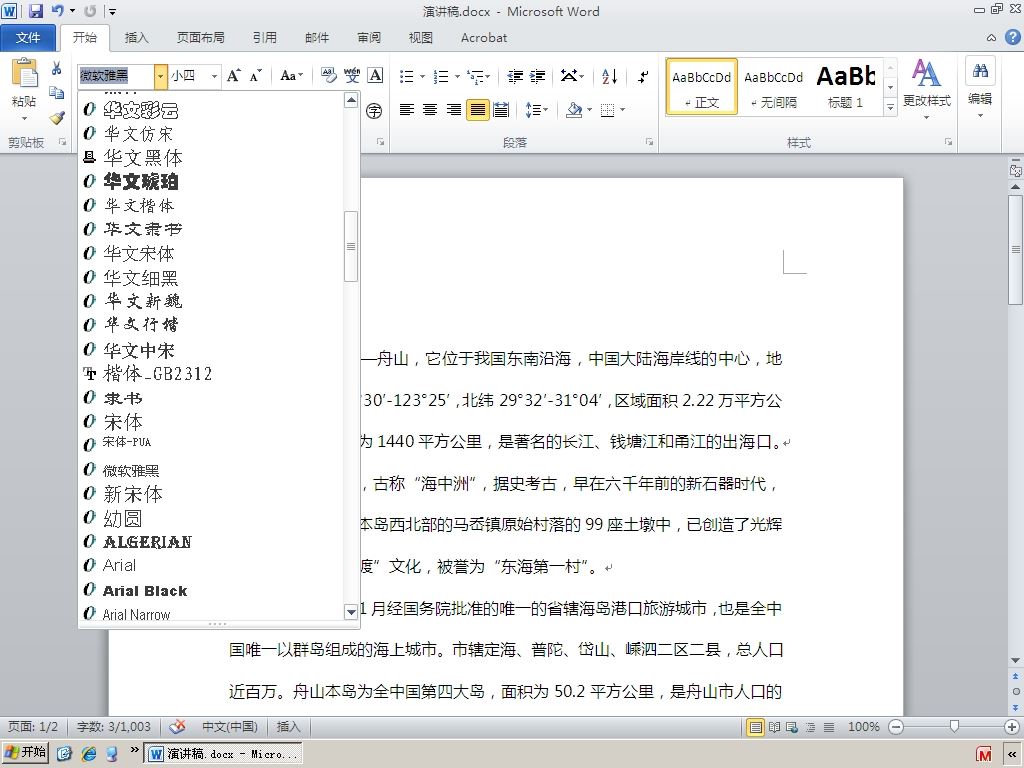Click the font list scrollbar thumb
Screen dimensions: 1024x768
[x=351, y=246]
